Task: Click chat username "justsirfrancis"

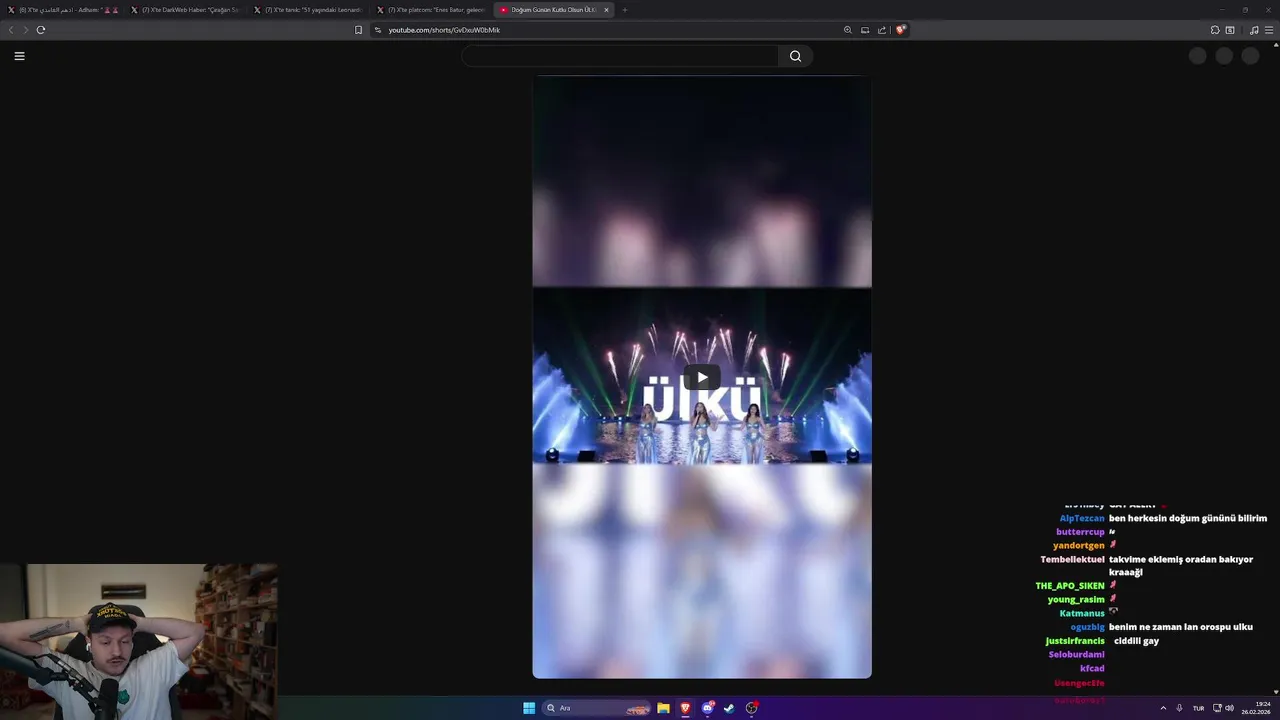Action: coord(1075,641)
